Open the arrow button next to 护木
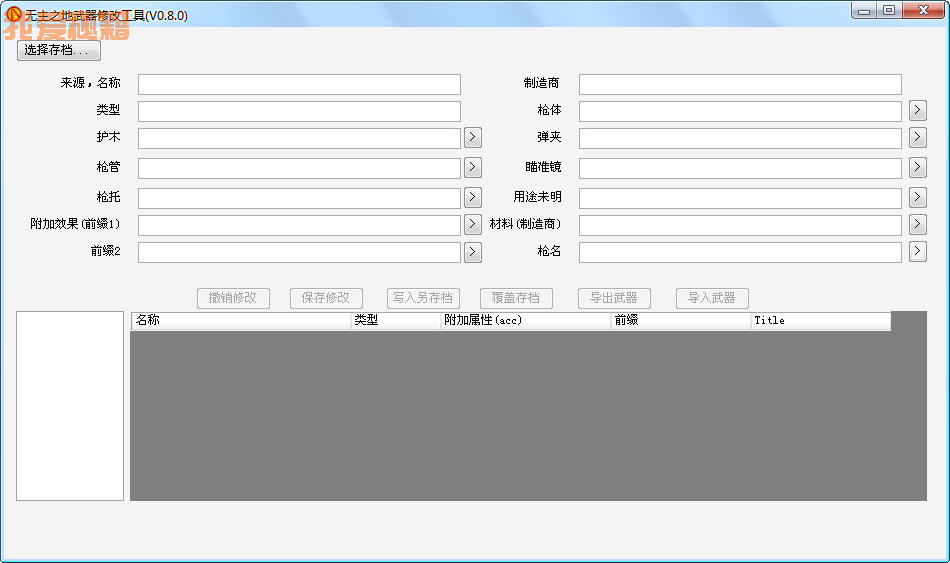950x563 pixels. (473, 138)
